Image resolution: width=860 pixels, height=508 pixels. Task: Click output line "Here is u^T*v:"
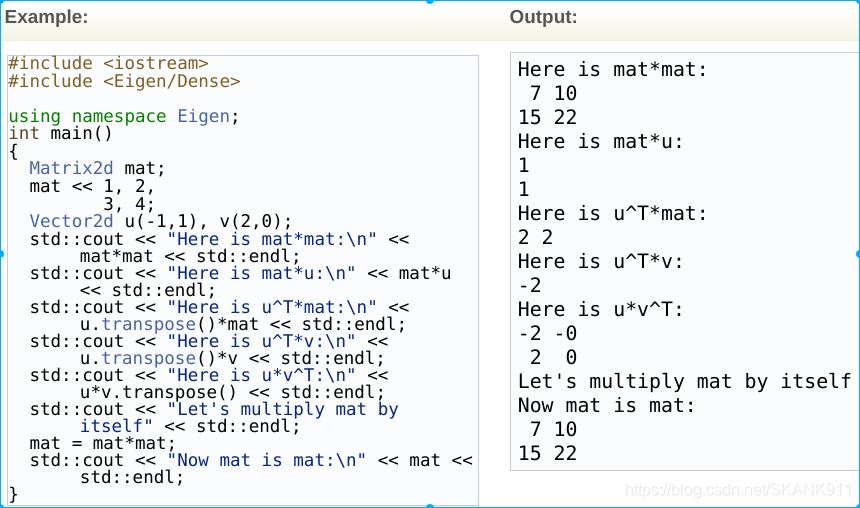click(601, 262)
